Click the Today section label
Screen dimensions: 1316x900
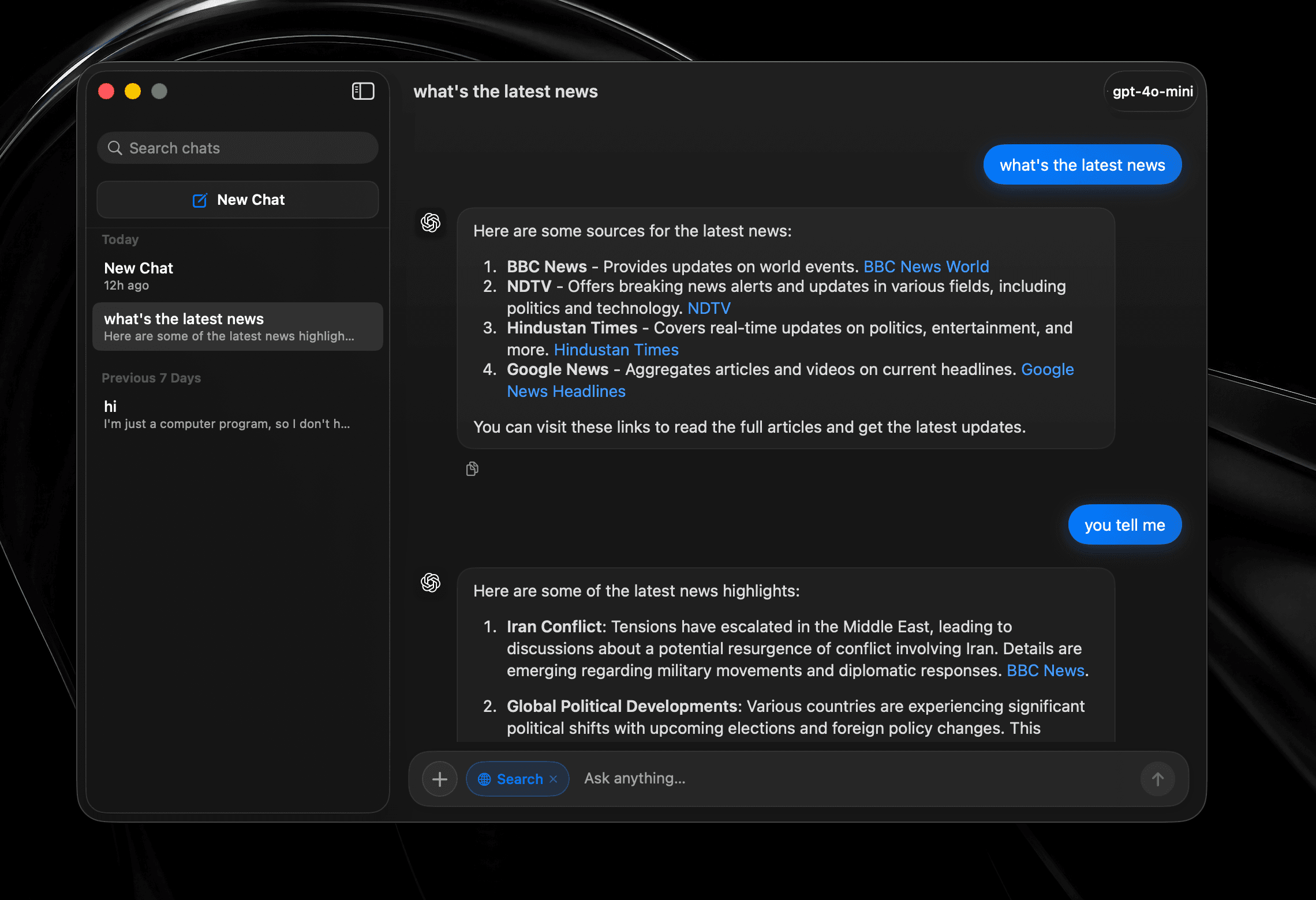[x=120, y=239]
